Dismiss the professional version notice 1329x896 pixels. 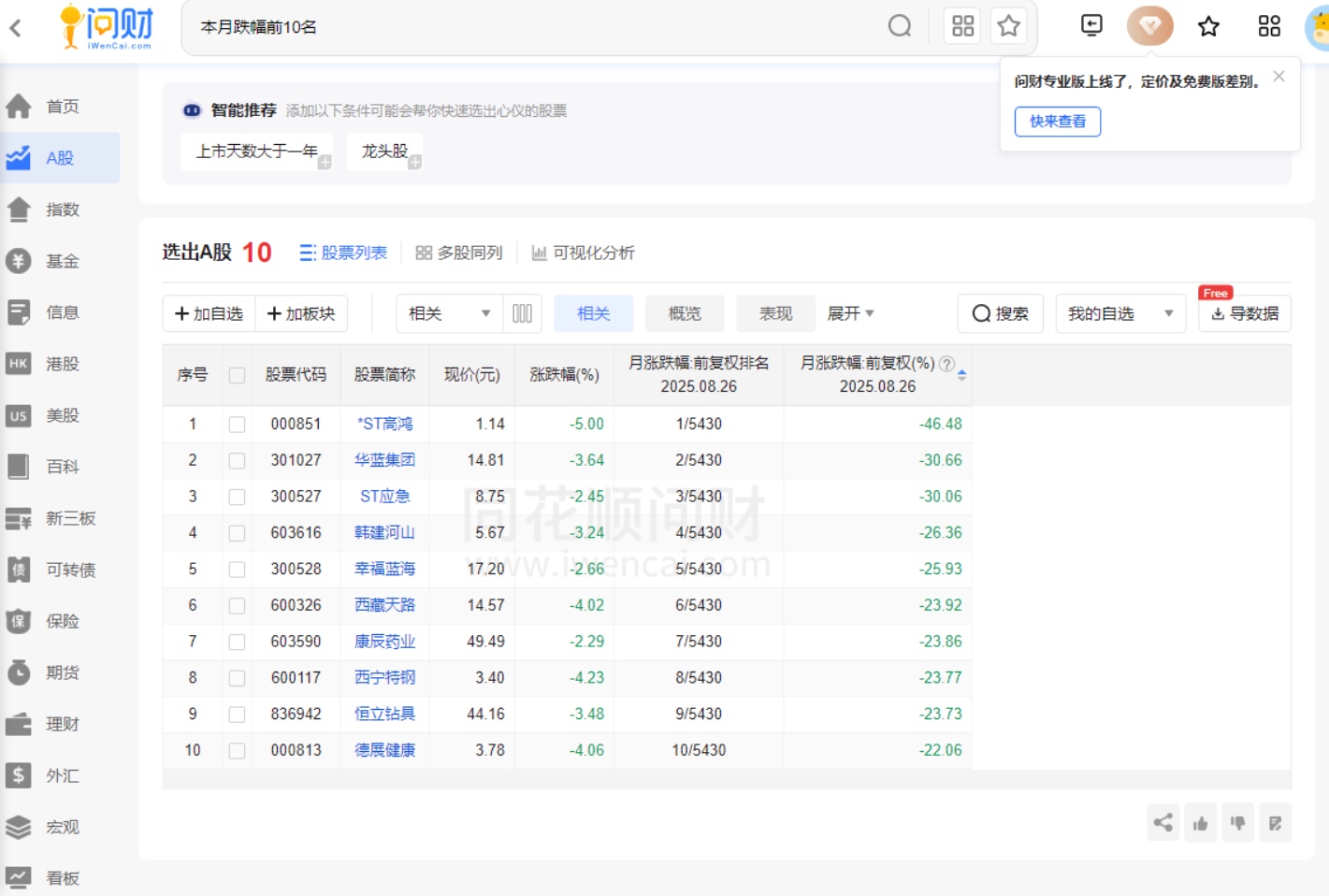tap(1278, 77)
